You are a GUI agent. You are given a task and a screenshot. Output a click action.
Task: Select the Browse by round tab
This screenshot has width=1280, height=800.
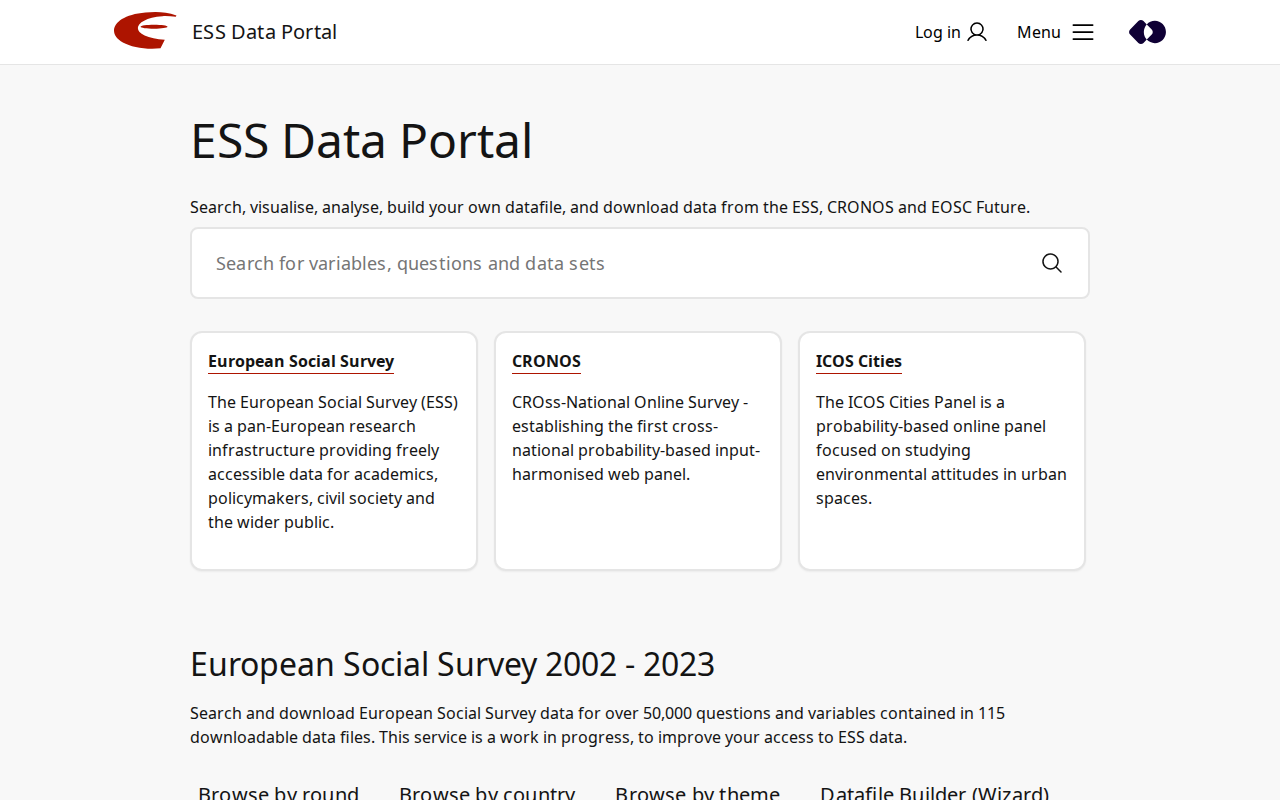(278, 792)
